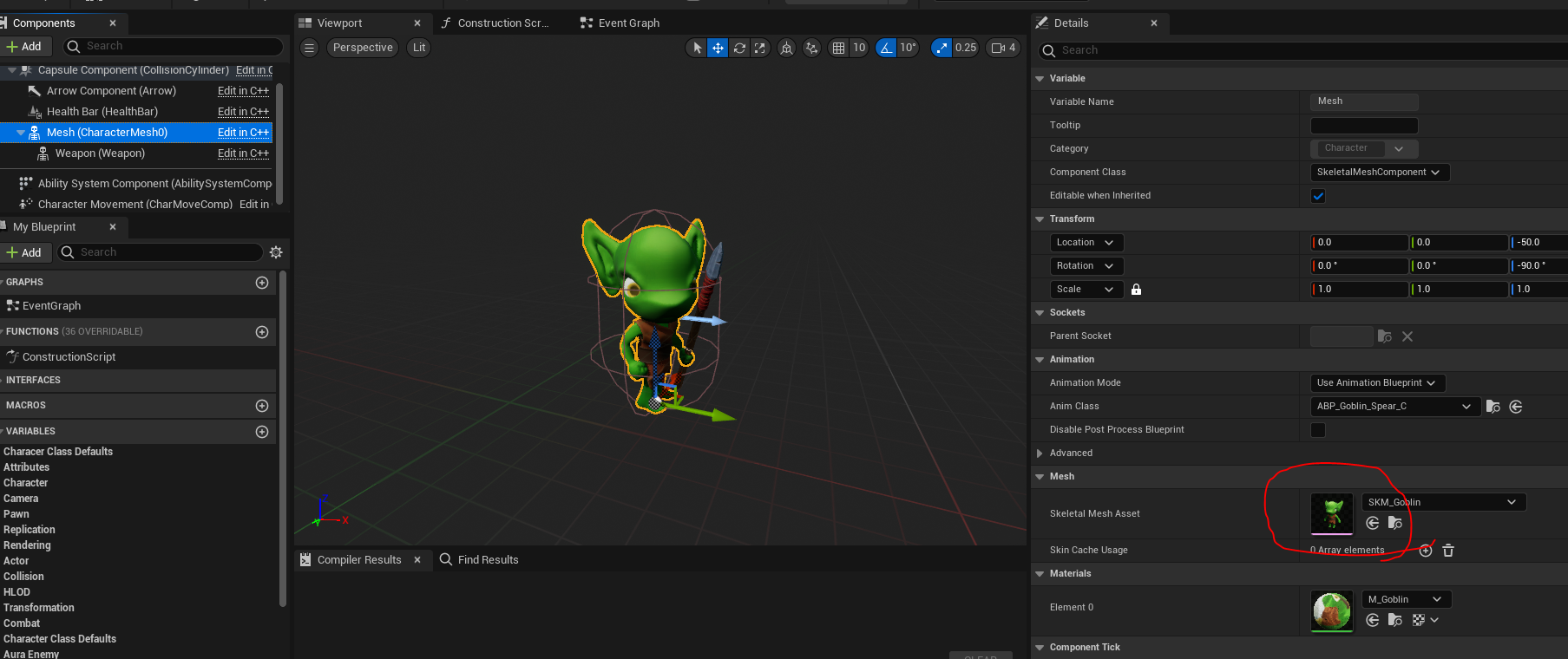Activate the Rotate gizmo tool
The height and width of the screenshot is (659, 1568).
[739, 48]
